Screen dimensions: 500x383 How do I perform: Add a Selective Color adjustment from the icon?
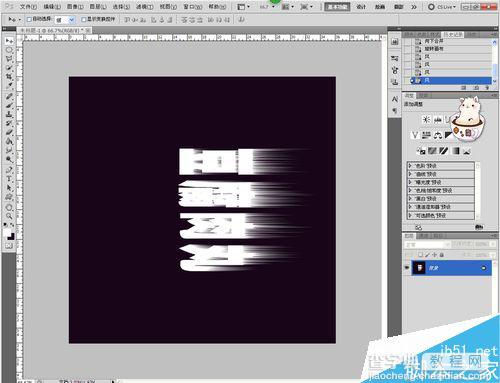(x=467, y=151)
